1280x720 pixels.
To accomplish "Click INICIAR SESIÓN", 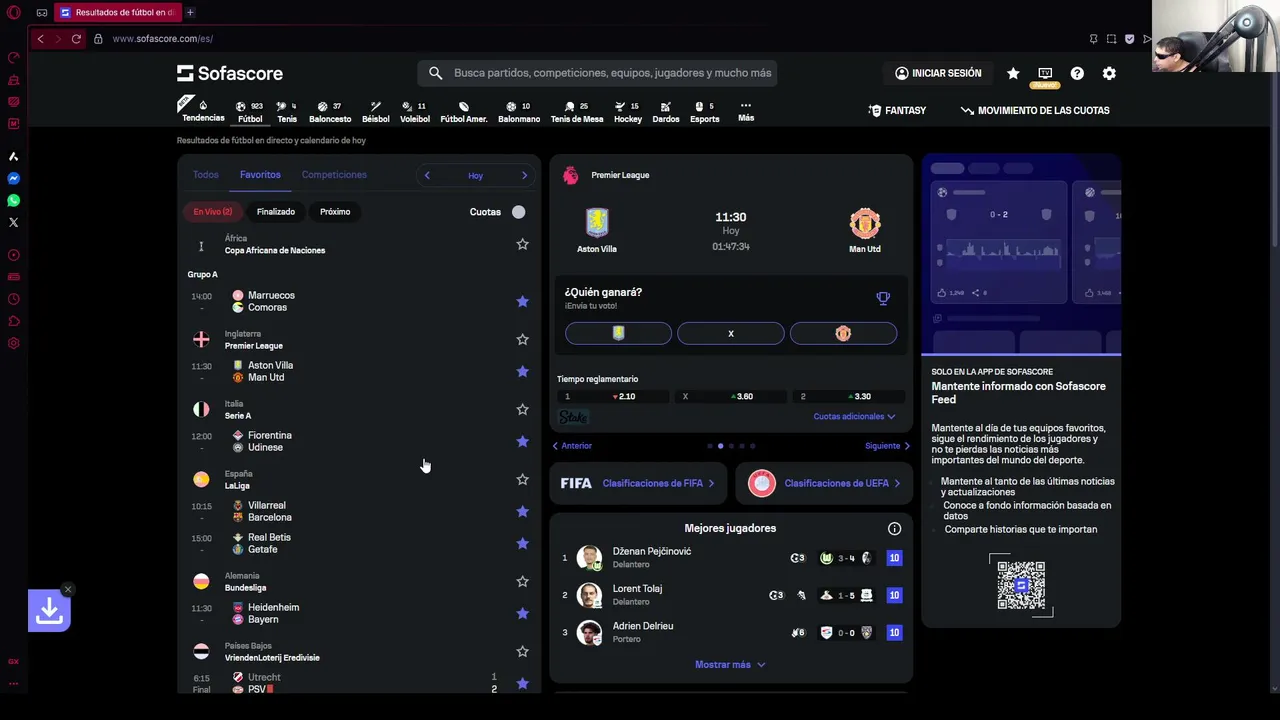I will click(938, 73).
